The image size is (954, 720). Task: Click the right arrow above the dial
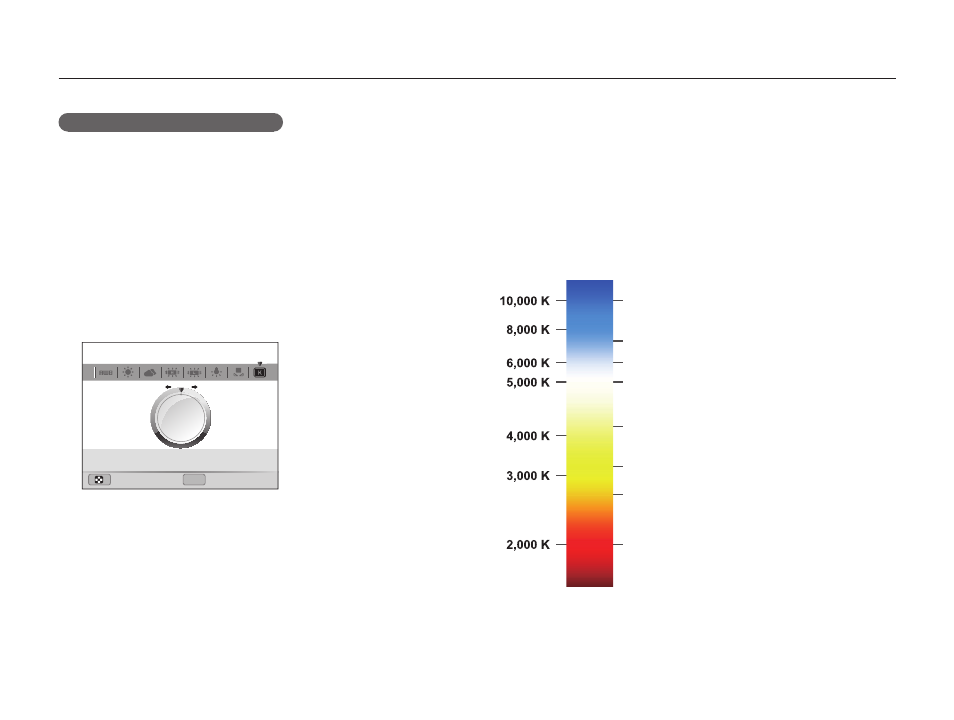pos(194,387)
